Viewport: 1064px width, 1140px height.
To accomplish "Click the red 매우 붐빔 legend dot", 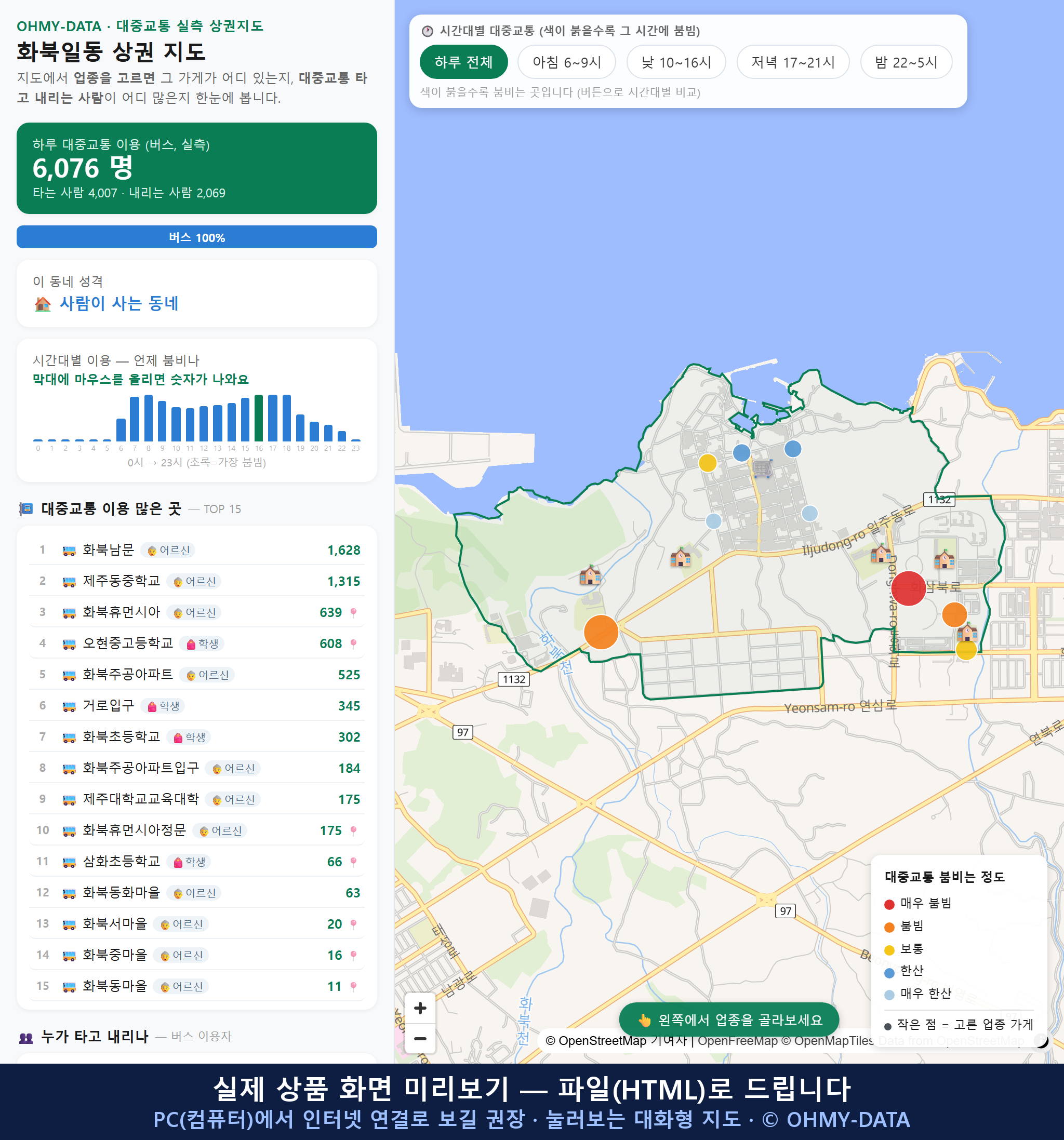I will click(x=889, y=904).
